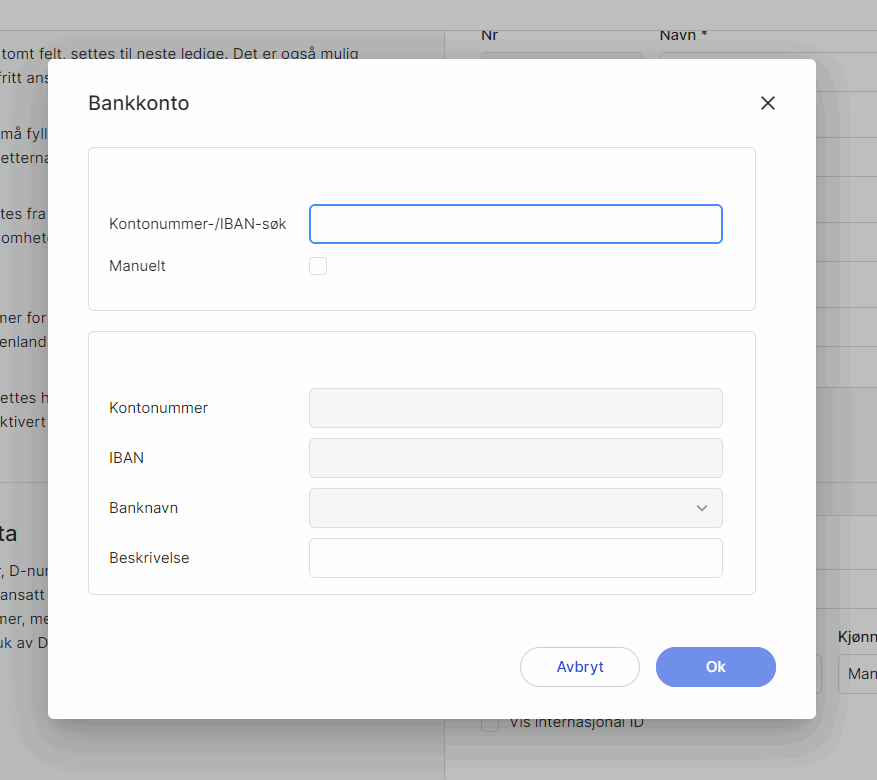
Task: Click the chevron arrow in the Banknavn field
Action: click(x=702, y=508)
